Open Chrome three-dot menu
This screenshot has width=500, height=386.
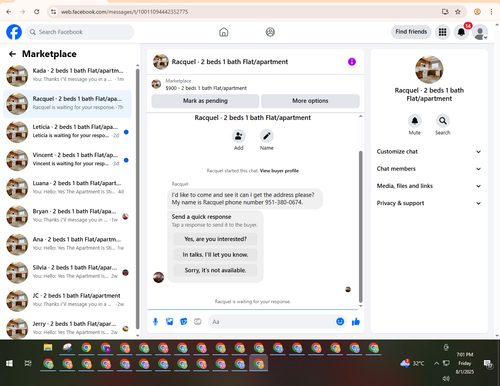point(491,12)
